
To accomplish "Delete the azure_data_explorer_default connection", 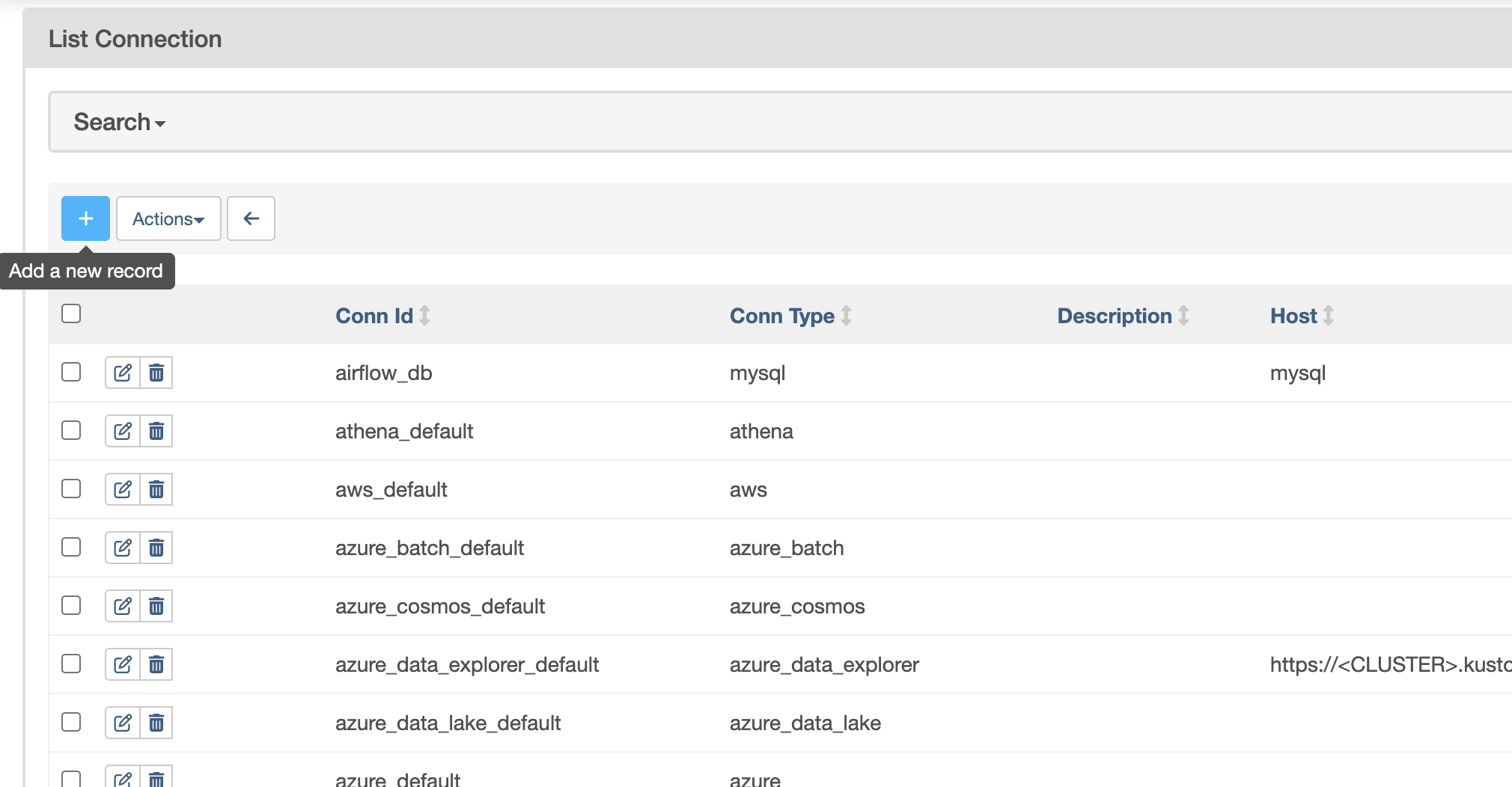I will point(156,664).
